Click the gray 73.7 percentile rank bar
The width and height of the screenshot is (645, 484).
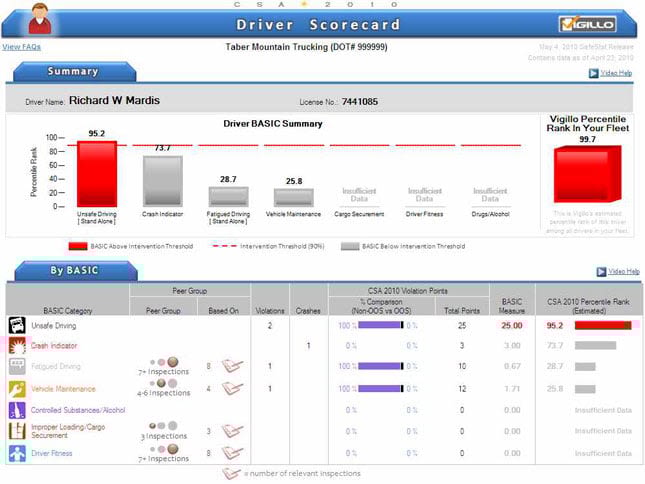(596, 345)
